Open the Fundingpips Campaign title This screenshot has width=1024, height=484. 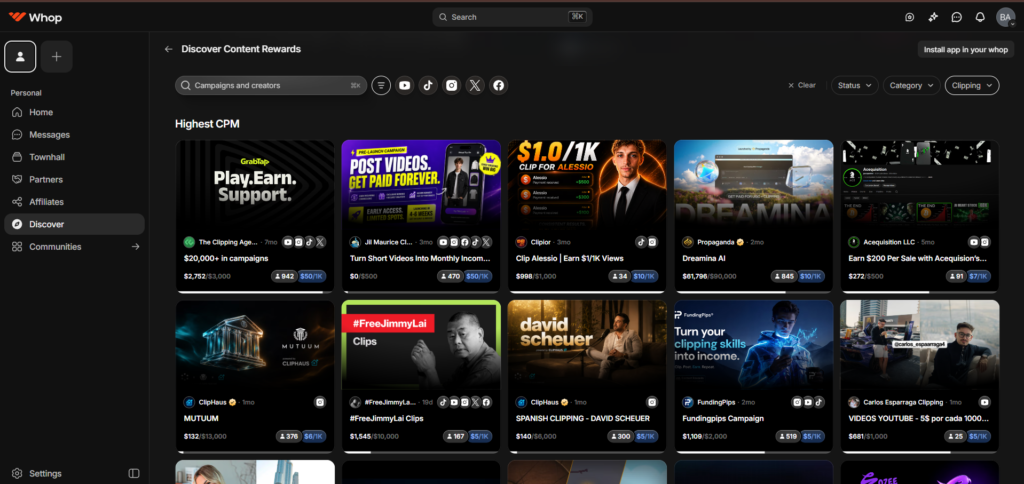tap(722, 419)
